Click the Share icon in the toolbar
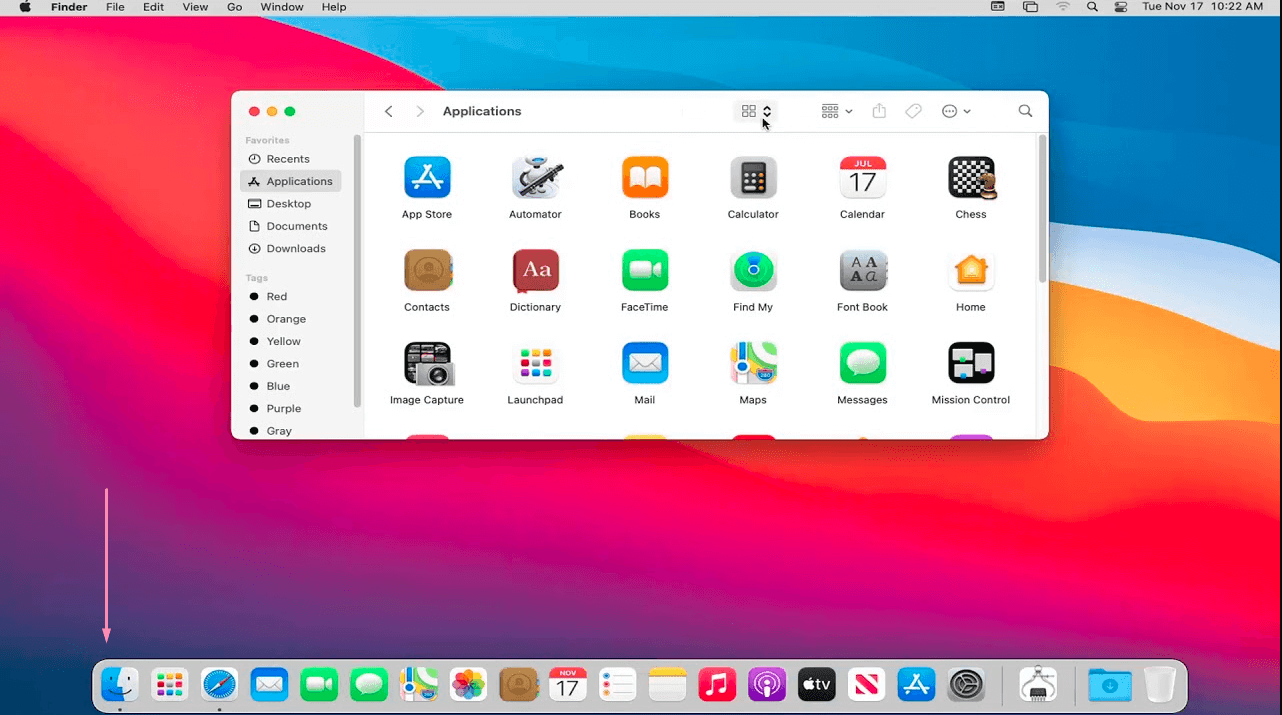Screen dimensions: 1282x715 (x=878, y=111)
